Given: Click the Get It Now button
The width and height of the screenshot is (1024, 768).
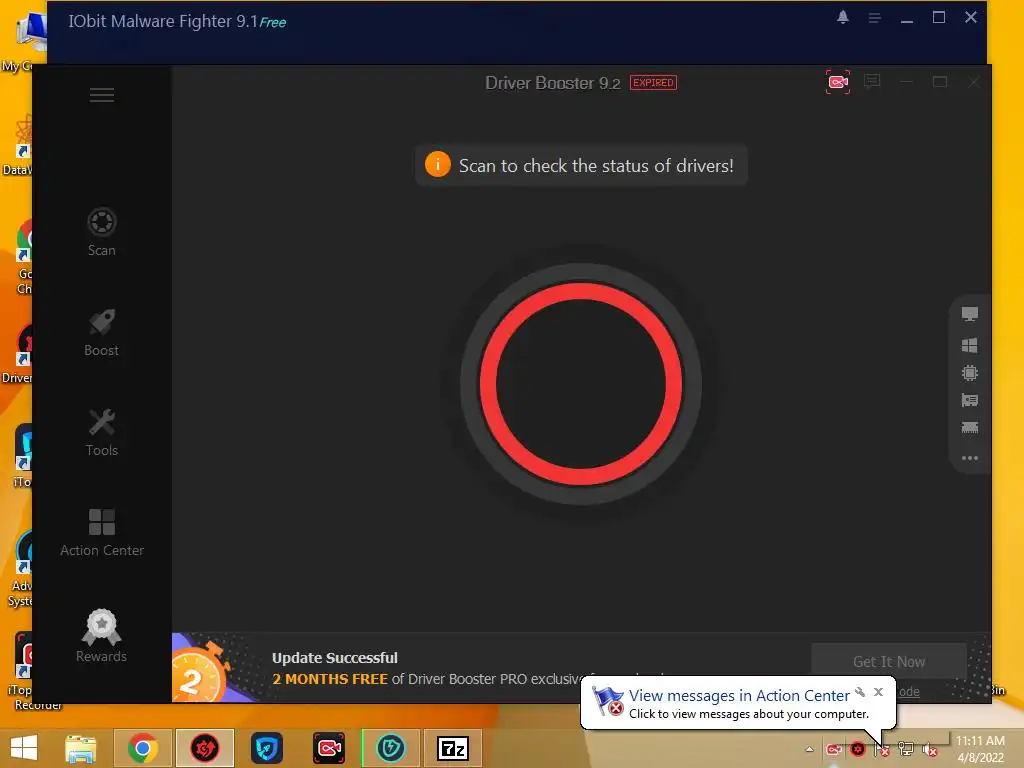Looking at the screenshot, I should coord(889,662).
